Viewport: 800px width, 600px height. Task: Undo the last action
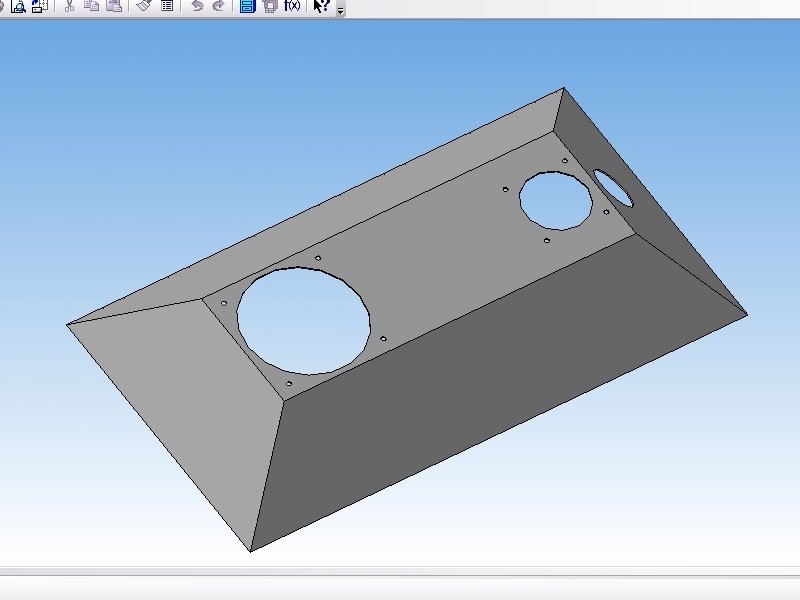pyautogui.click(x=197, y=6)
